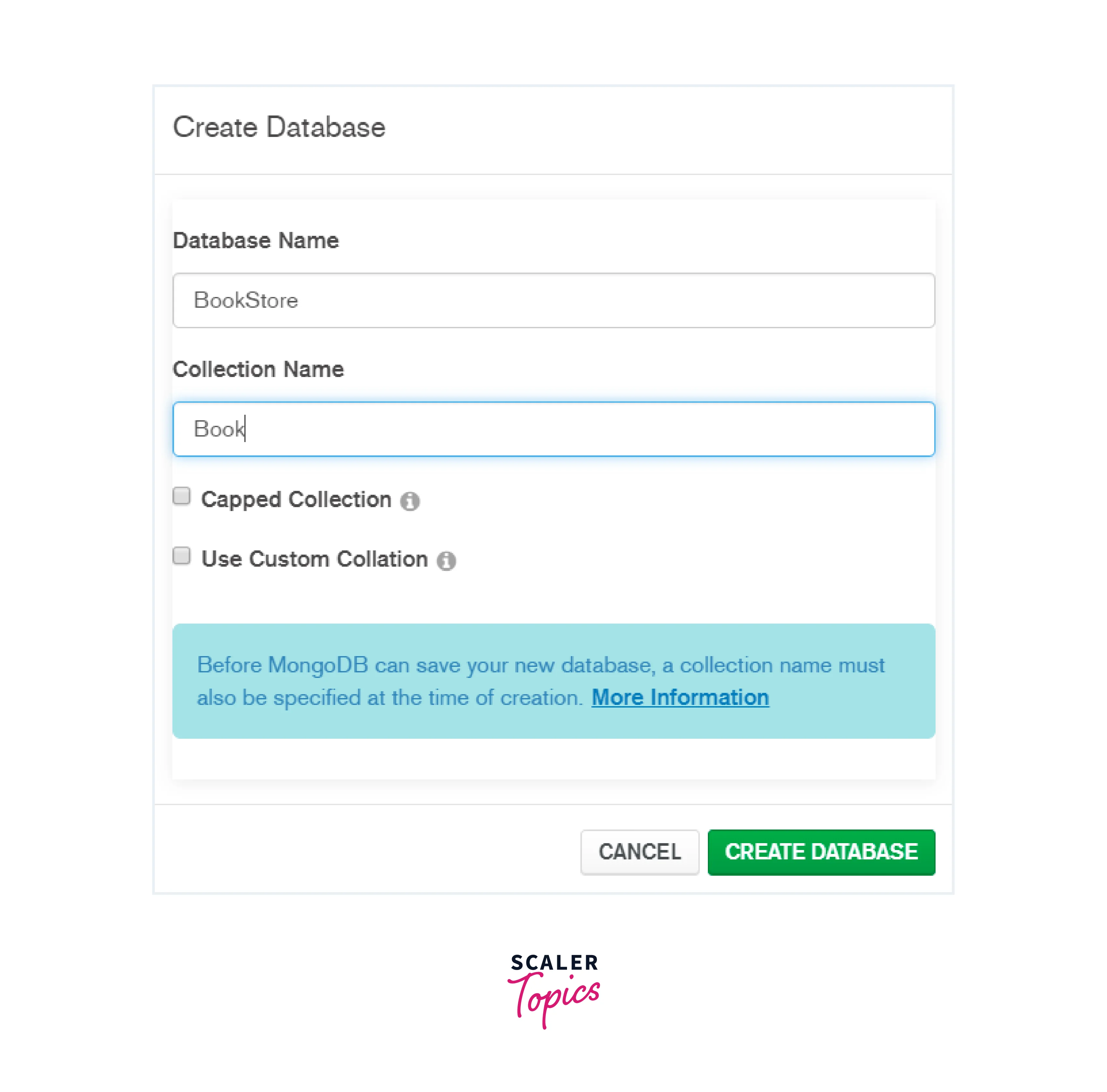Click the SCALER logo wordmark
1107x1092 pixels.
click(554, 963)
